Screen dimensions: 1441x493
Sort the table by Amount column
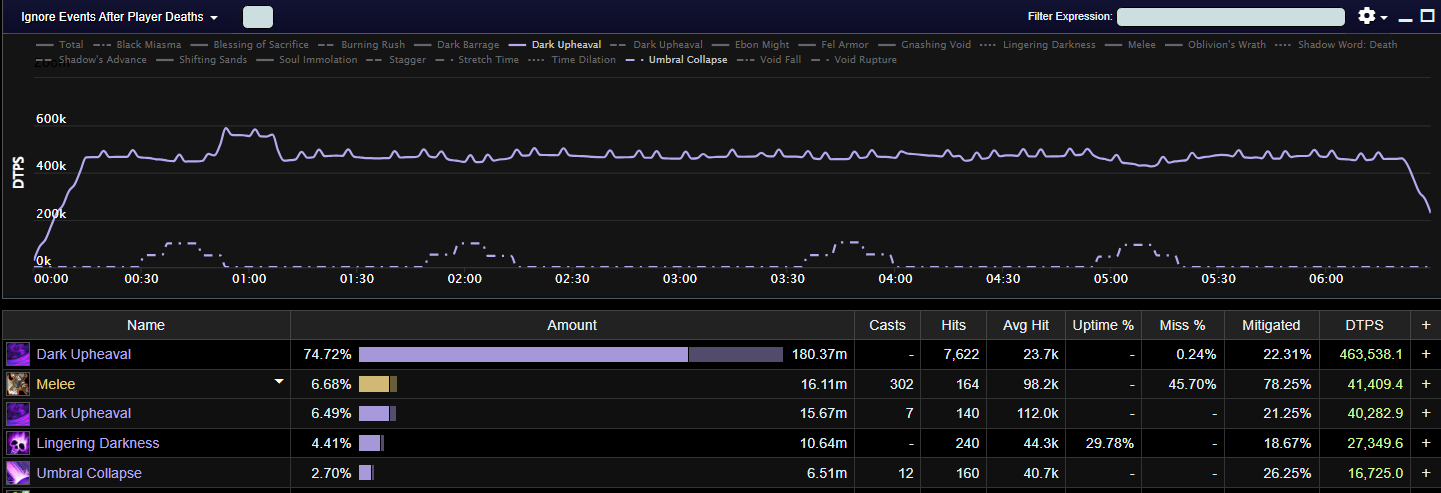[x=572, y=325]
